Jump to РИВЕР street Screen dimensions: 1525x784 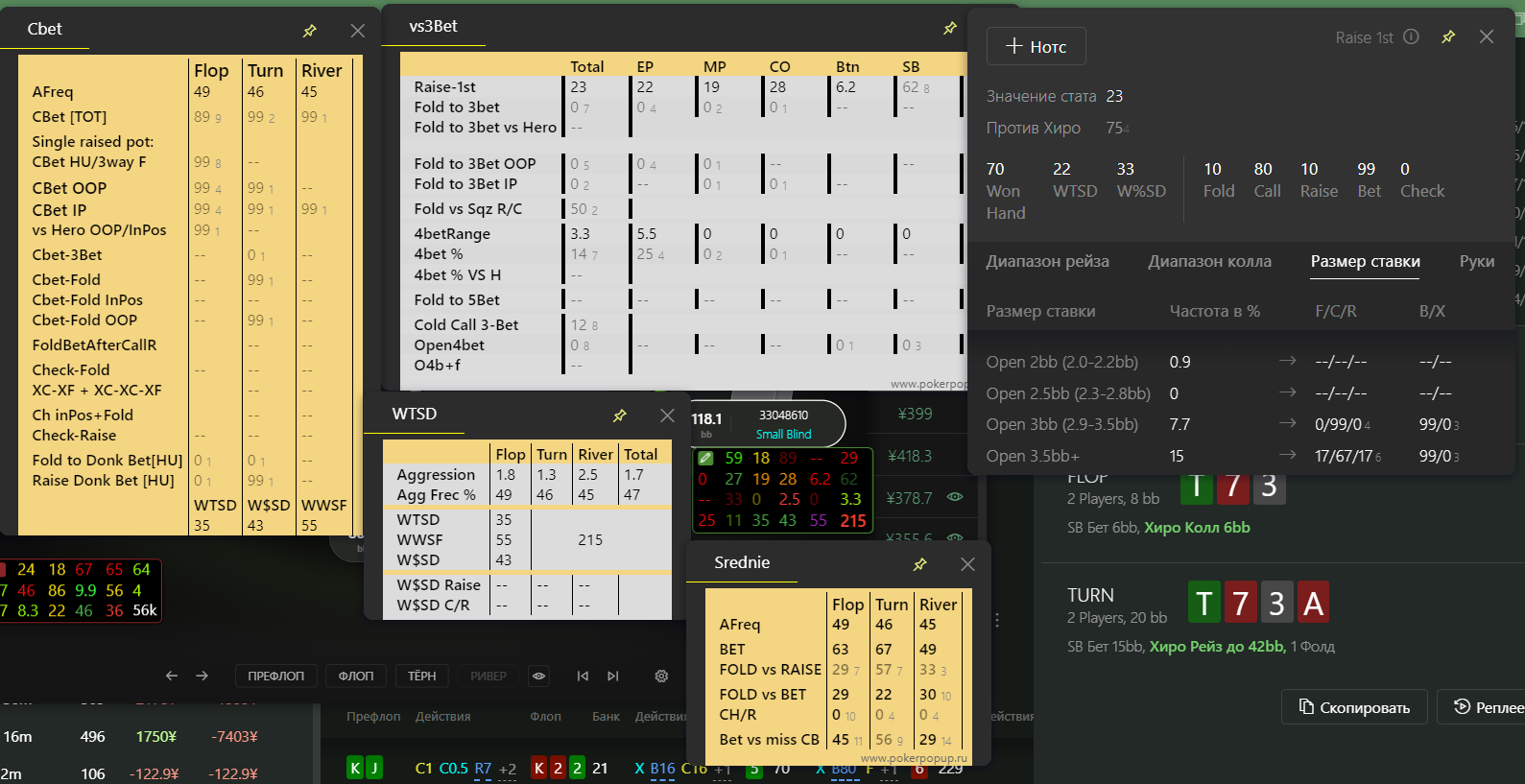pos(488,676)
